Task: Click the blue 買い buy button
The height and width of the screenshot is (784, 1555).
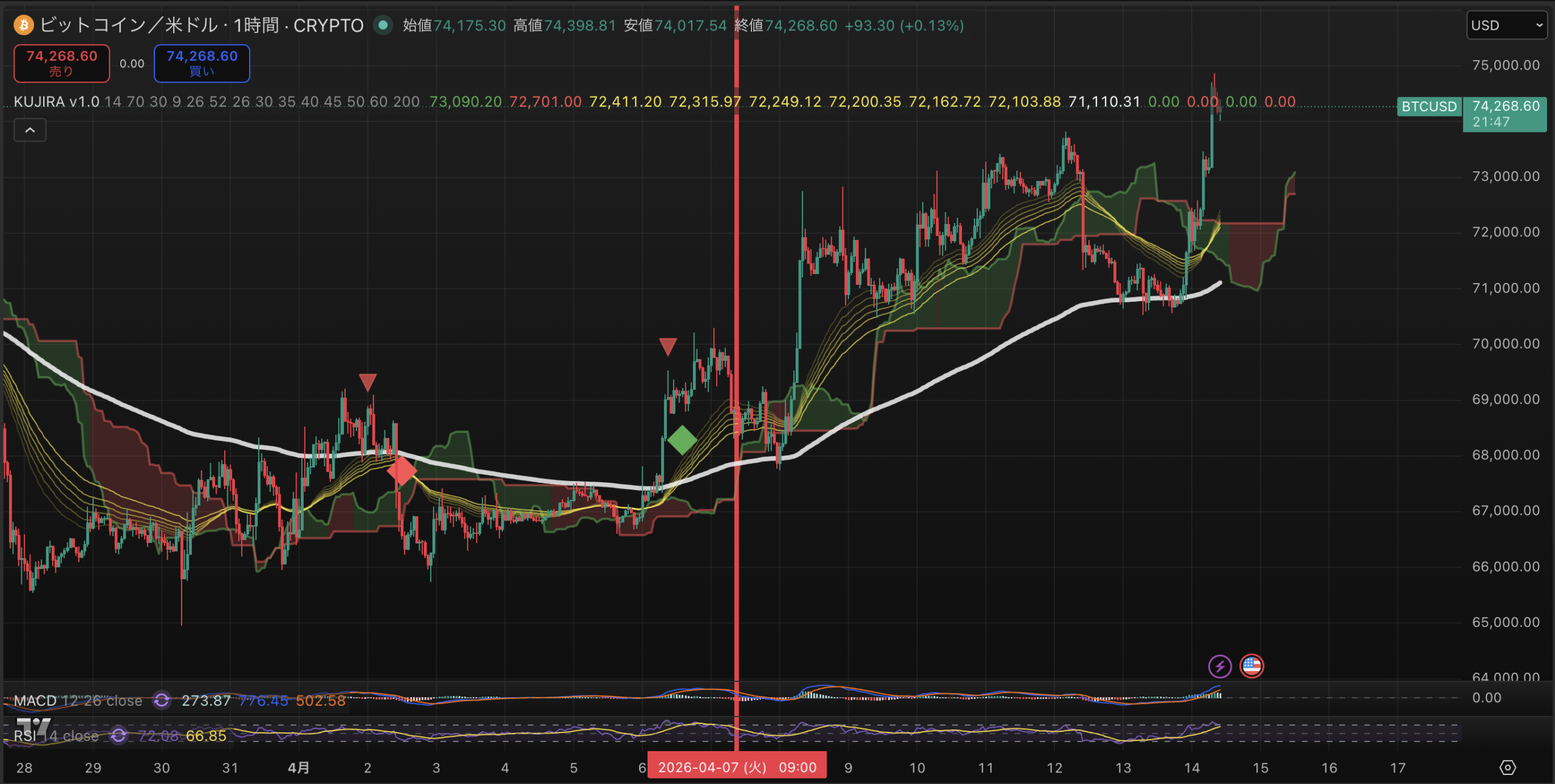Action: click(x=202, y=63)
